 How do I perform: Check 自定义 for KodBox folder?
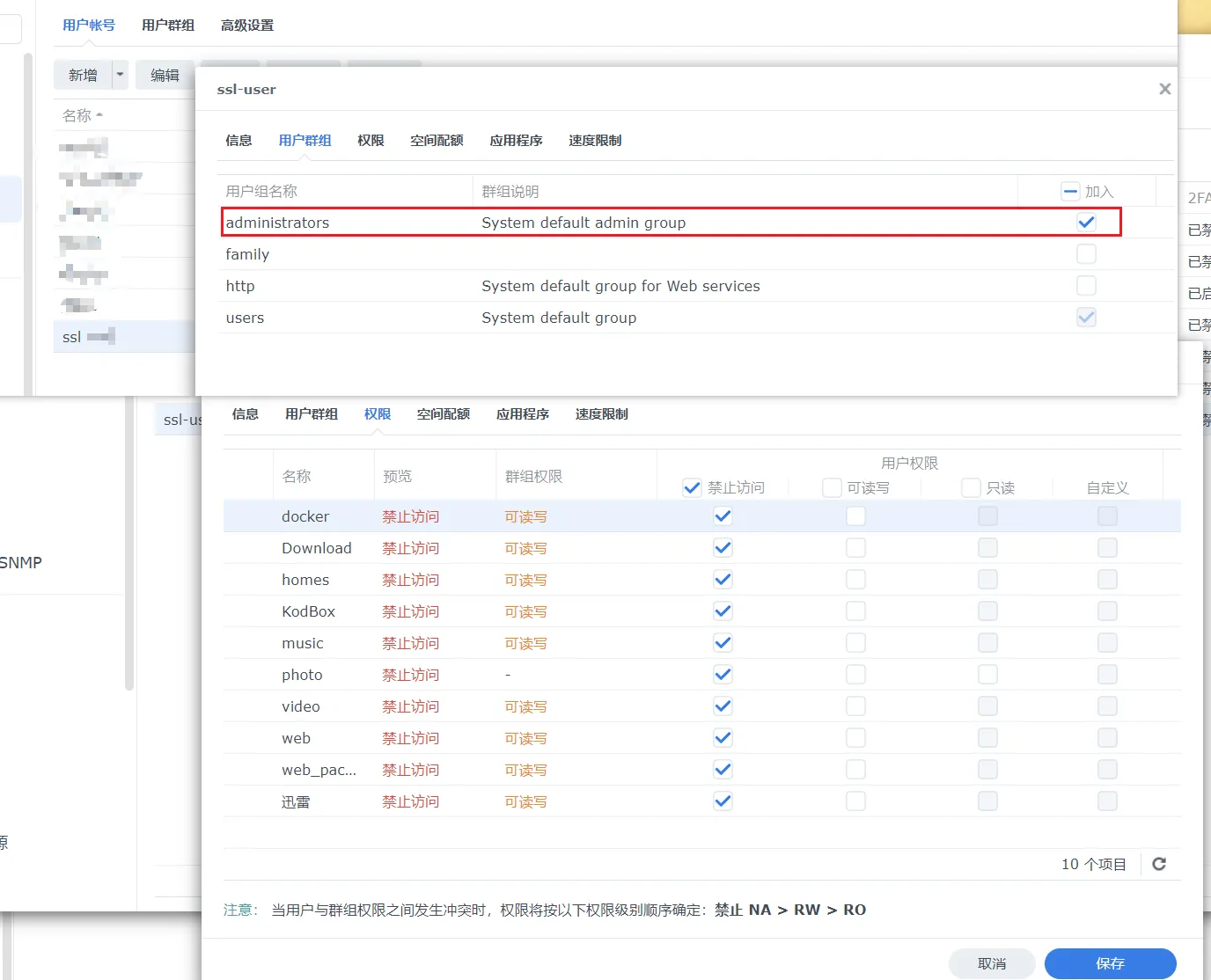click(x=1107, y=611)
